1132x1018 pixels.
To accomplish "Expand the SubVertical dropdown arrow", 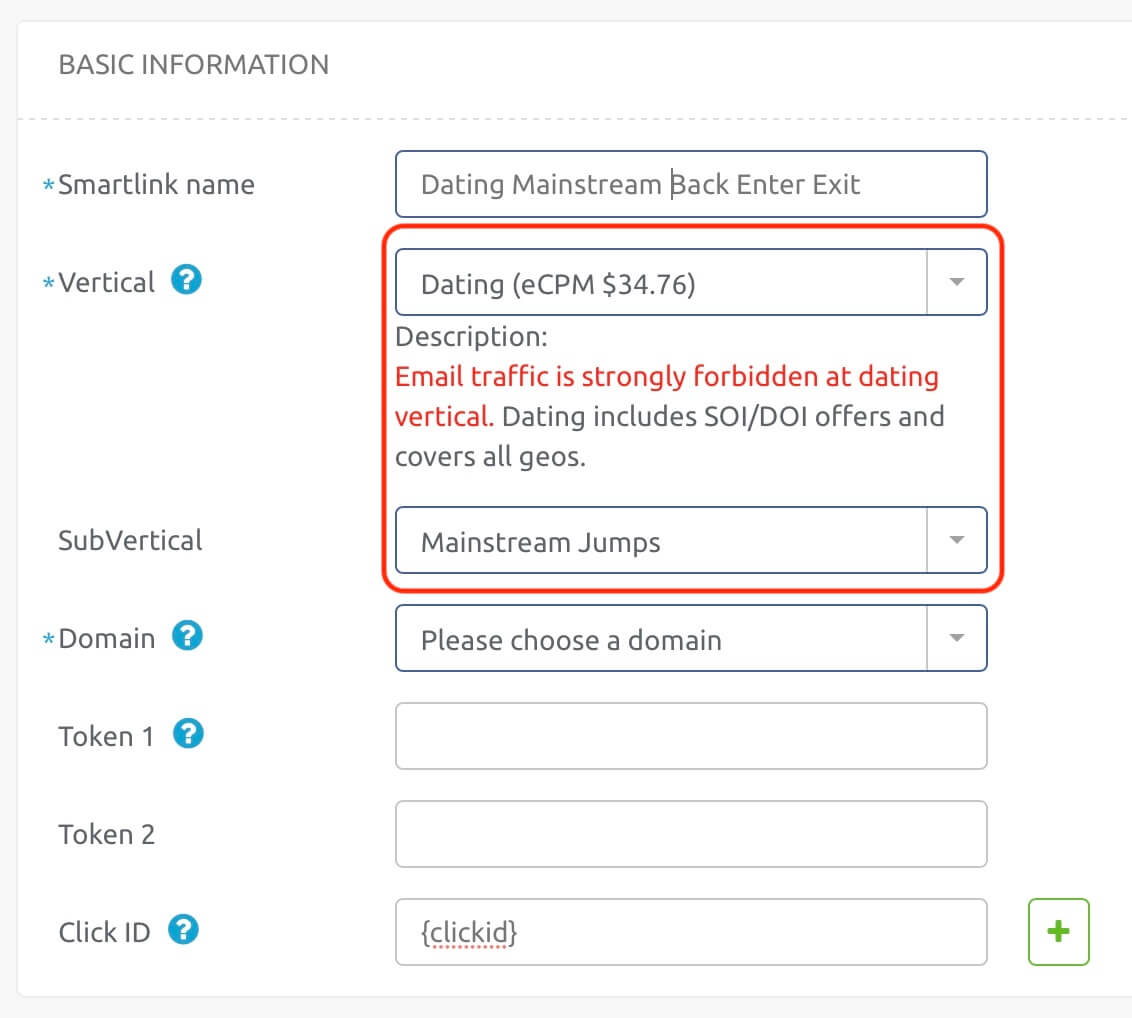I will click(957, 540).
